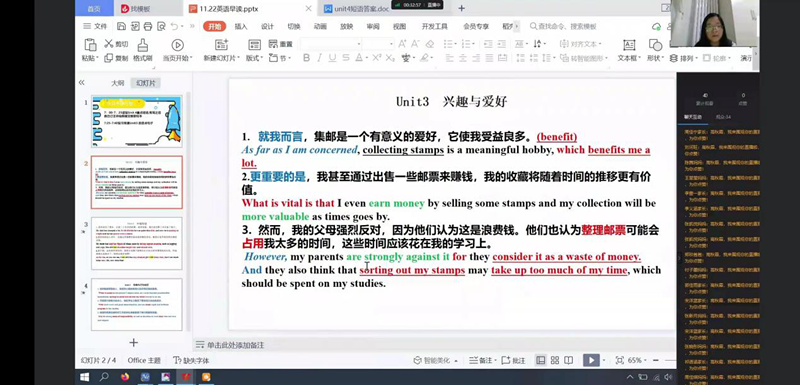
Task: Click the Paste clipboard icon
Action: (x=90, y=45)
